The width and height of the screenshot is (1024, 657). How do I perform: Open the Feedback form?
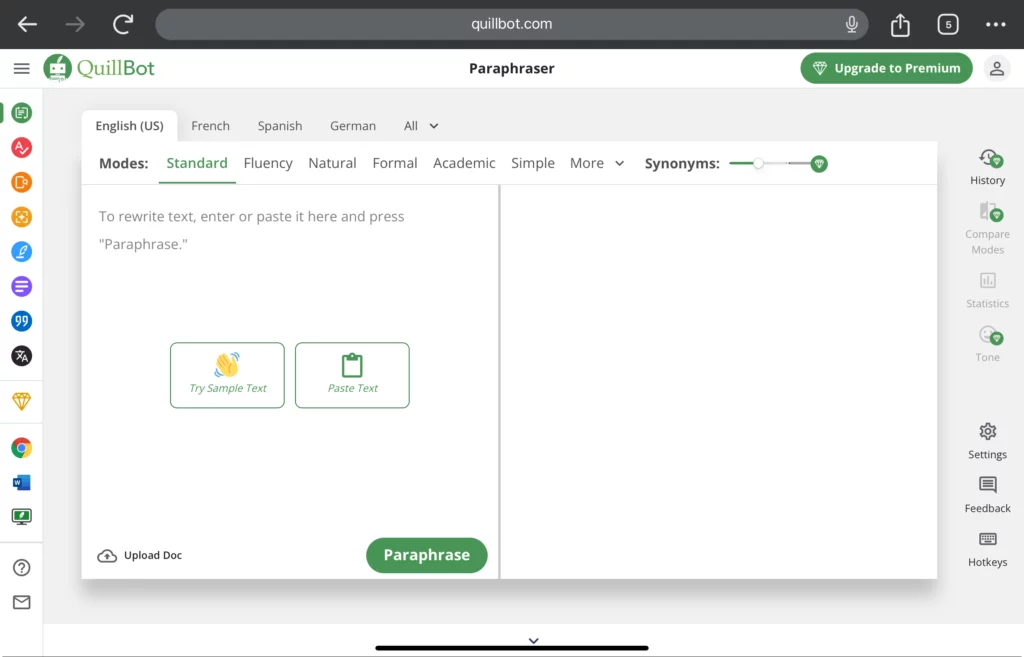[987, 495]
